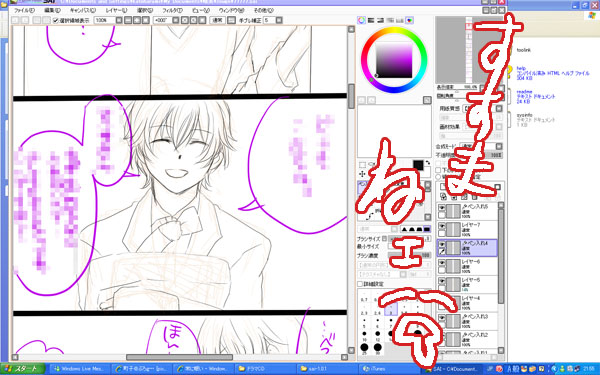Screen dimensions: 600x375
Task: Open the 合成モード blending mode dropdown
Action: pos(499,147)
